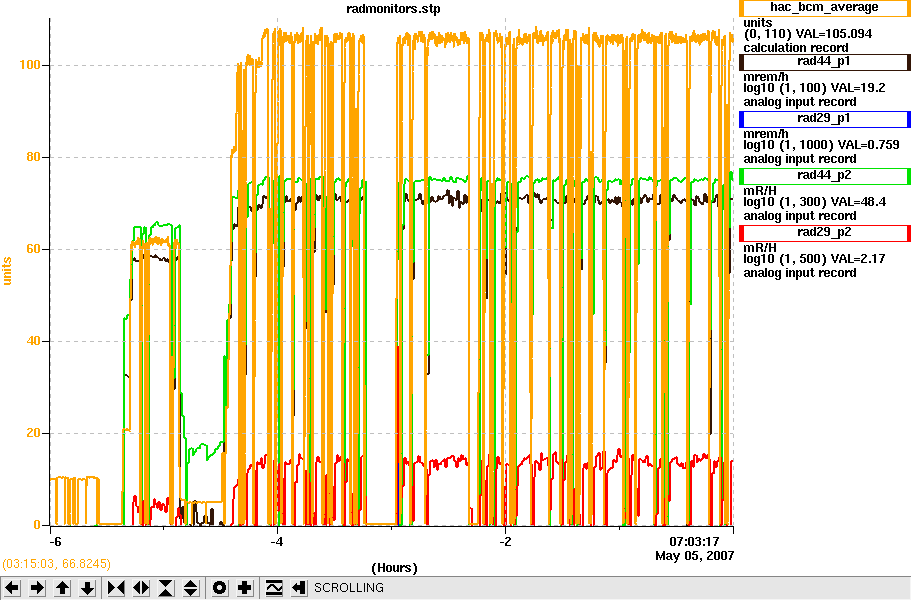Image resolution: width=911 pixels, height=600 pixels.
Task: Click the wave curve icon in the toolbar
Action: pos(274,588)
